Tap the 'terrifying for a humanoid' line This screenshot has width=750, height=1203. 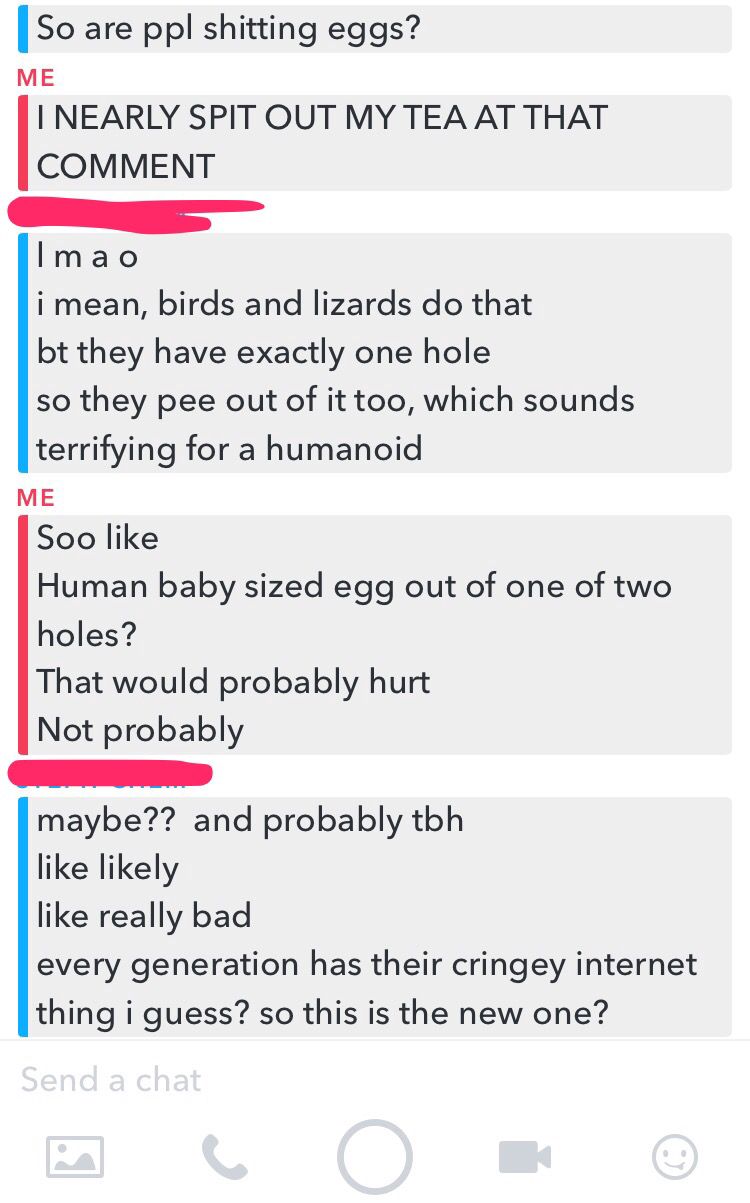tap(229, 448)
